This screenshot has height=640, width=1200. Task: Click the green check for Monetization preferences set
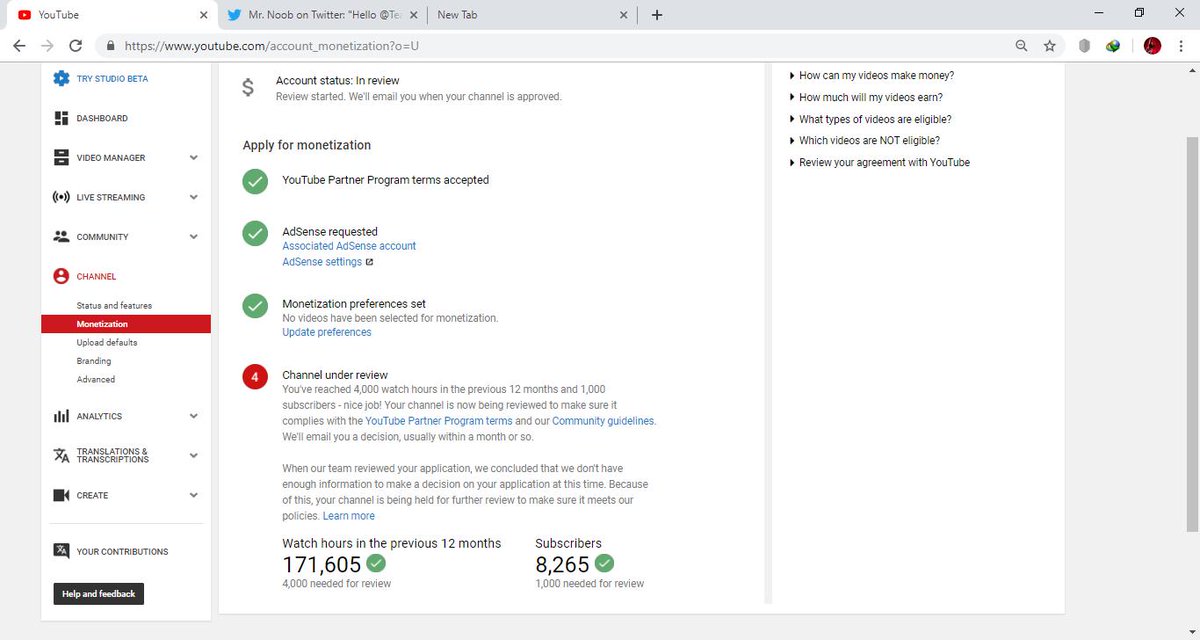pyautogui.click(x=255, y=305)
